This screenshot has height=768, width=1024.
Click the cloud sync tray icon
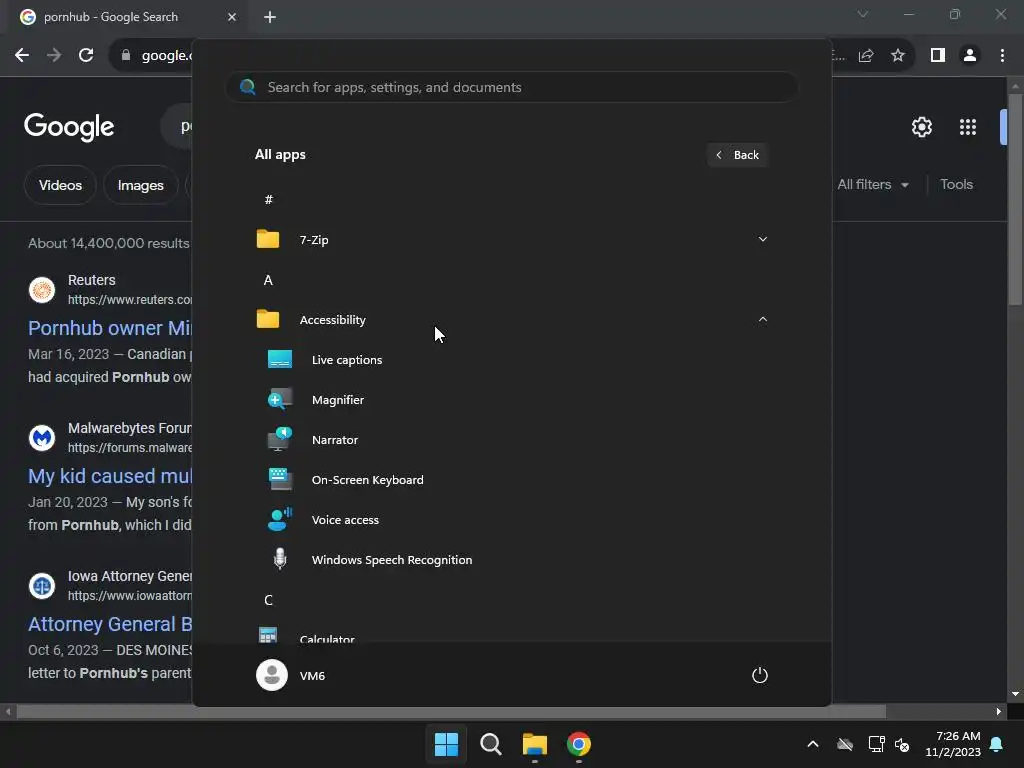(x=845, y=744)
